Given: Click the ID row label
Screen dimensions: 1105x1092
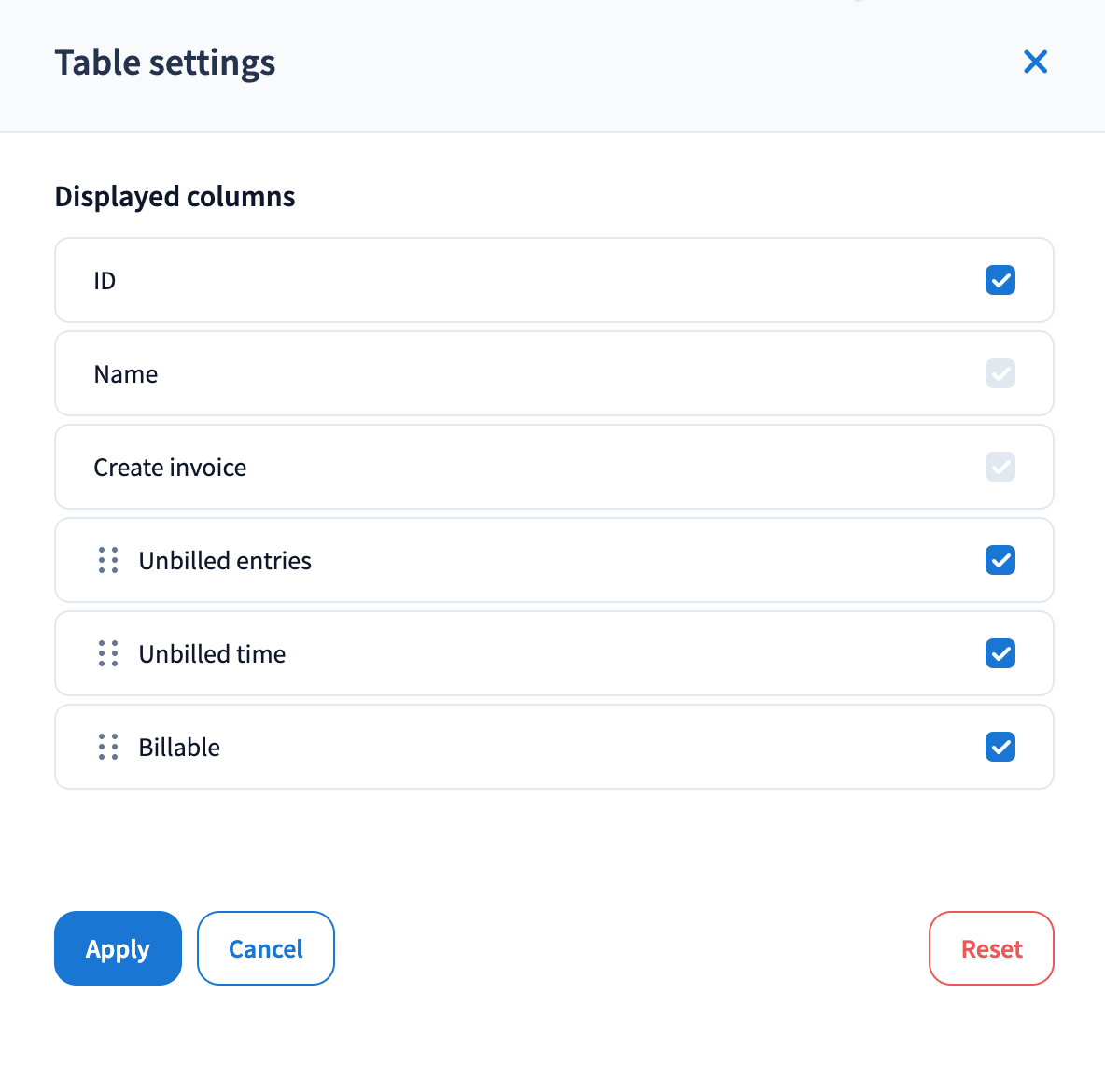Looking at the screenshot, I should [105, 281].
